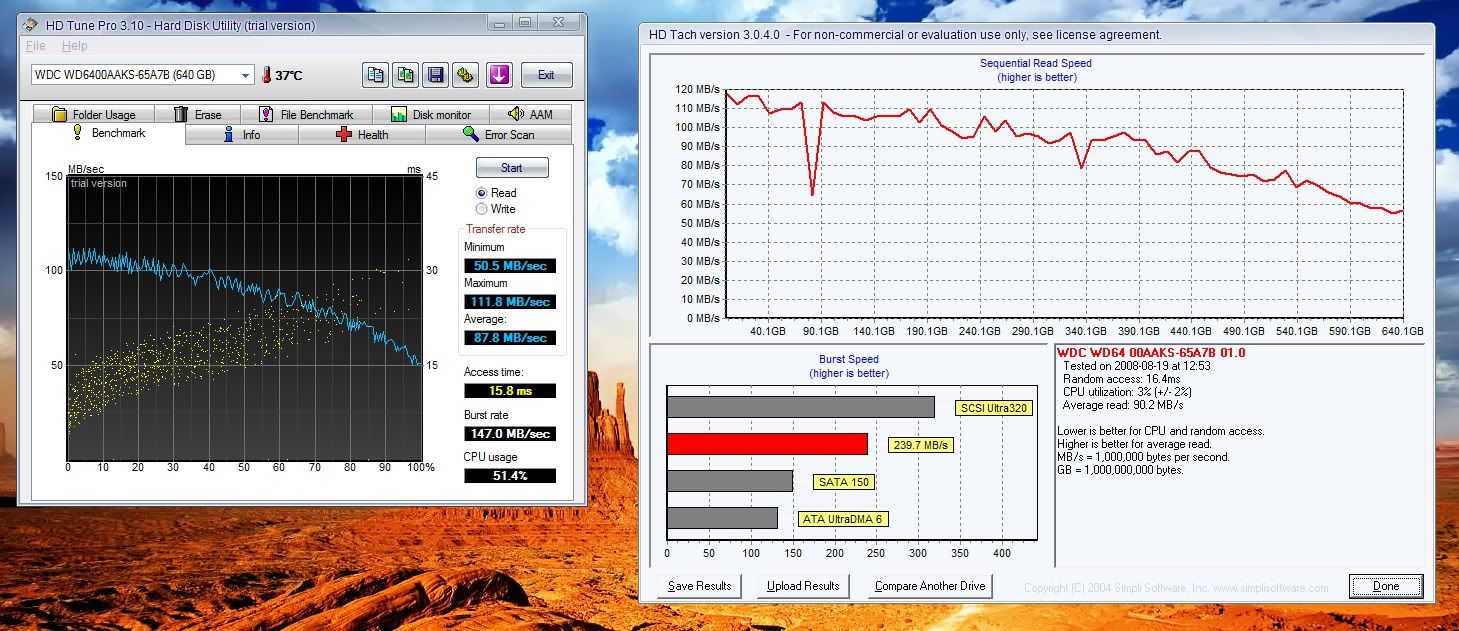
Task: Click the red burst speed bar
Action: tap(767, 444)
